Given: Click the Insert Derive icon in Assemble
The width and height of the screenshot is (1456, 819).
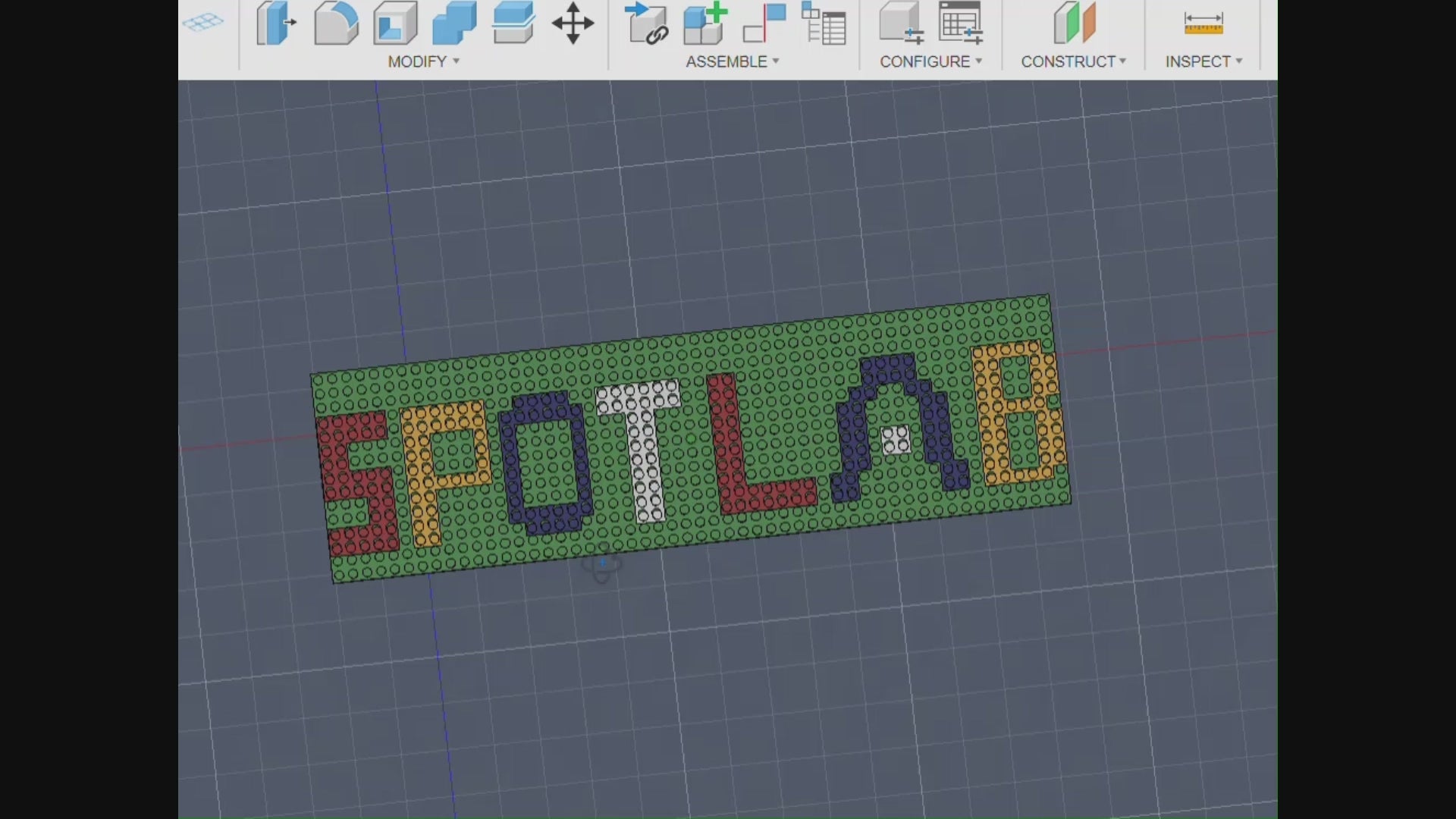Looking at the screenshot, I should (x=647, y=24).
